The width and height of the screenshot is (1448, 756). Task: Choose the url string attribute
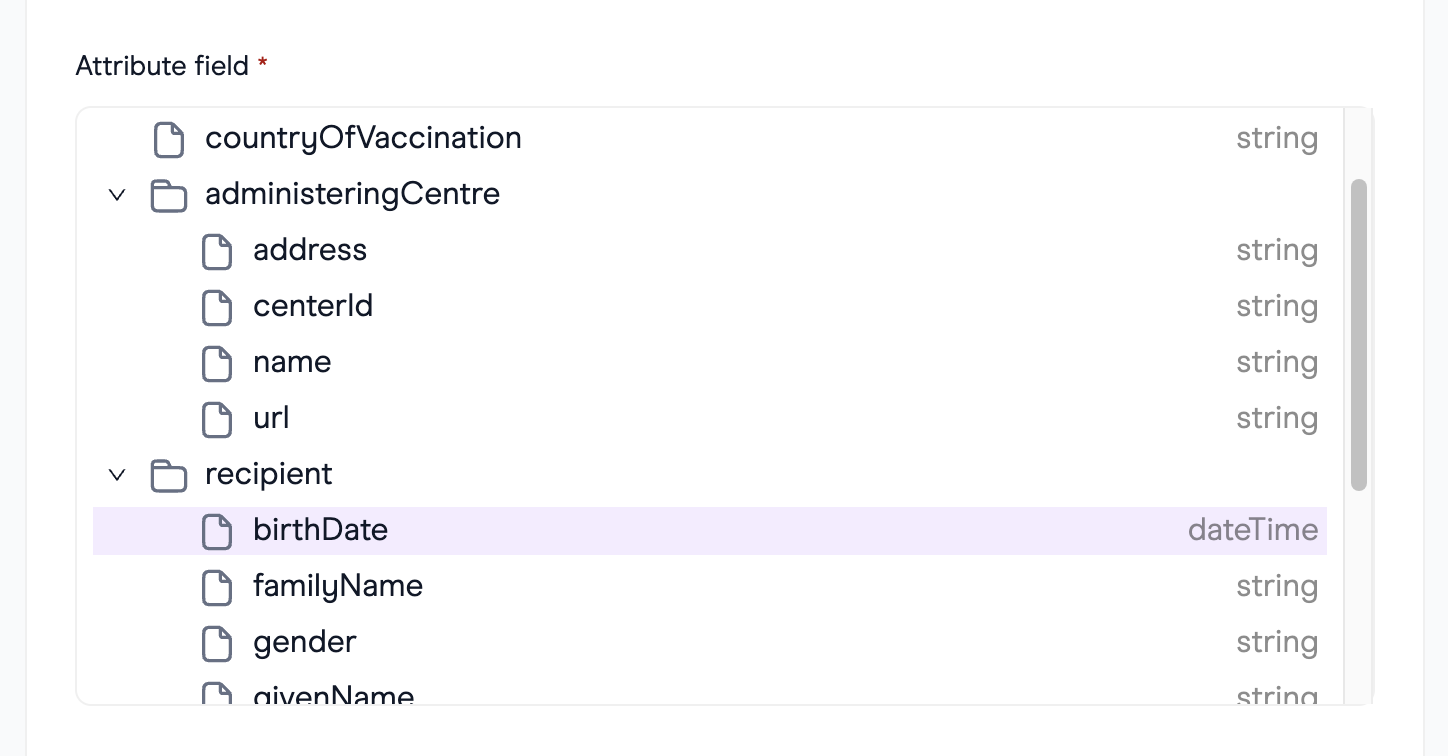tap(710, 418)
